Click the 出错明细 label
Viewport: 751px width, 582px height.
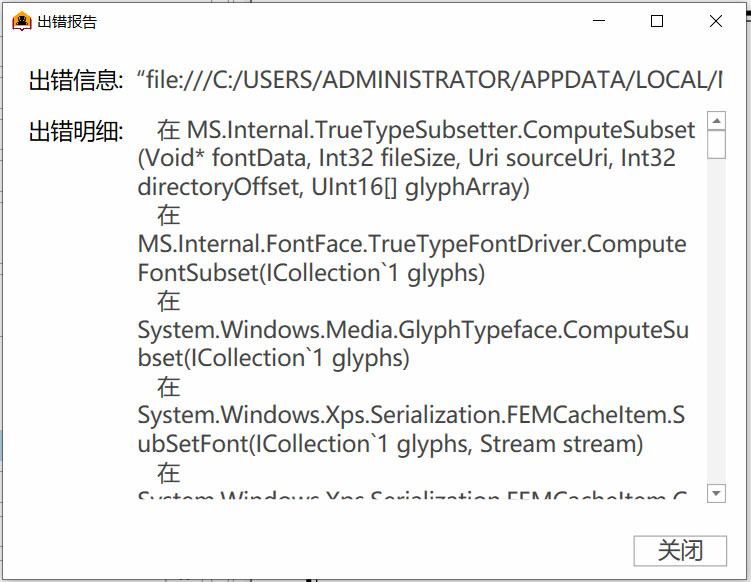76,131
